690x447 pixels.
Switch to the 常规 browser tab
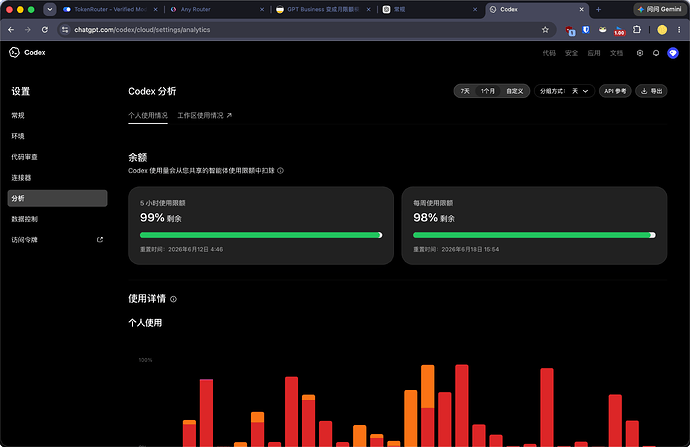(x=430, y=9)
